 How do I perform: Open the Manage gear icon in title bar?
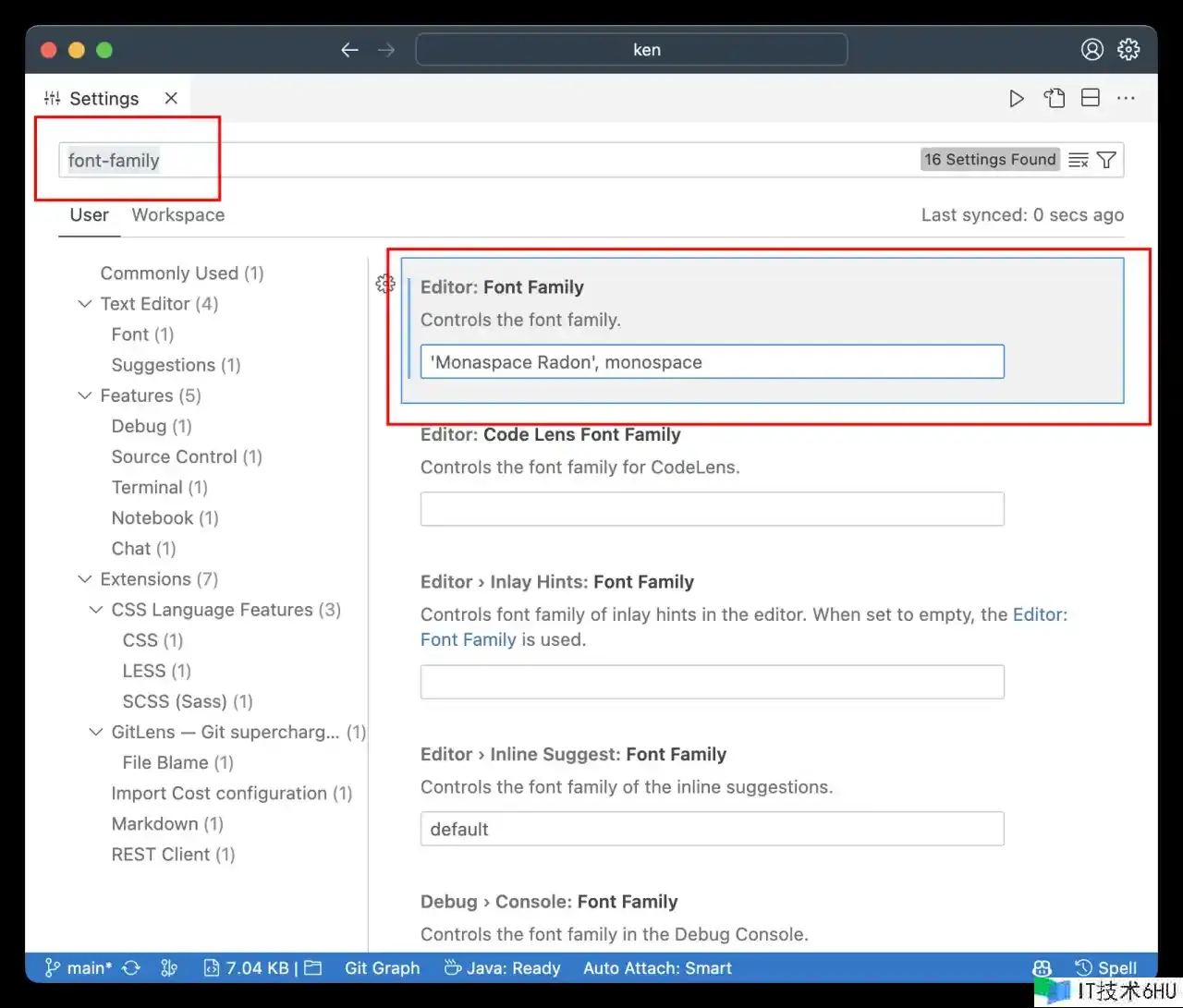pyautogui.click(x=1128, y=50)
